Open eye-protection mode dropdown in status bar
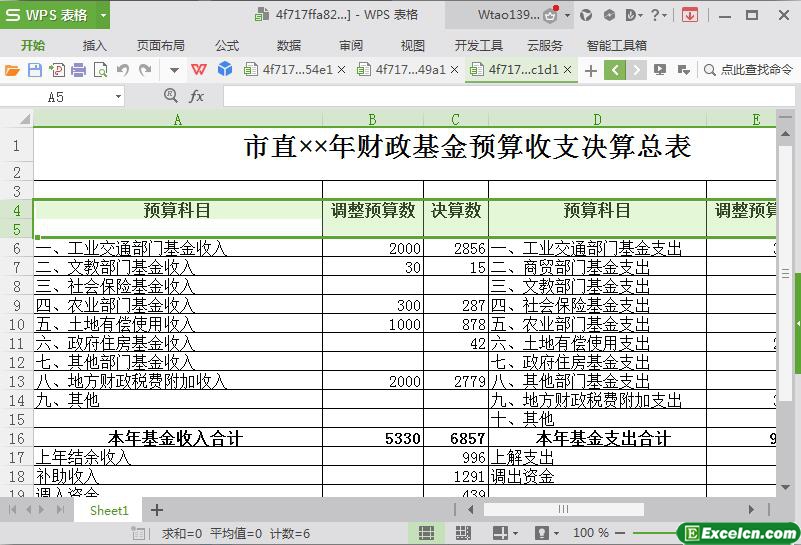 click(547, 533)
